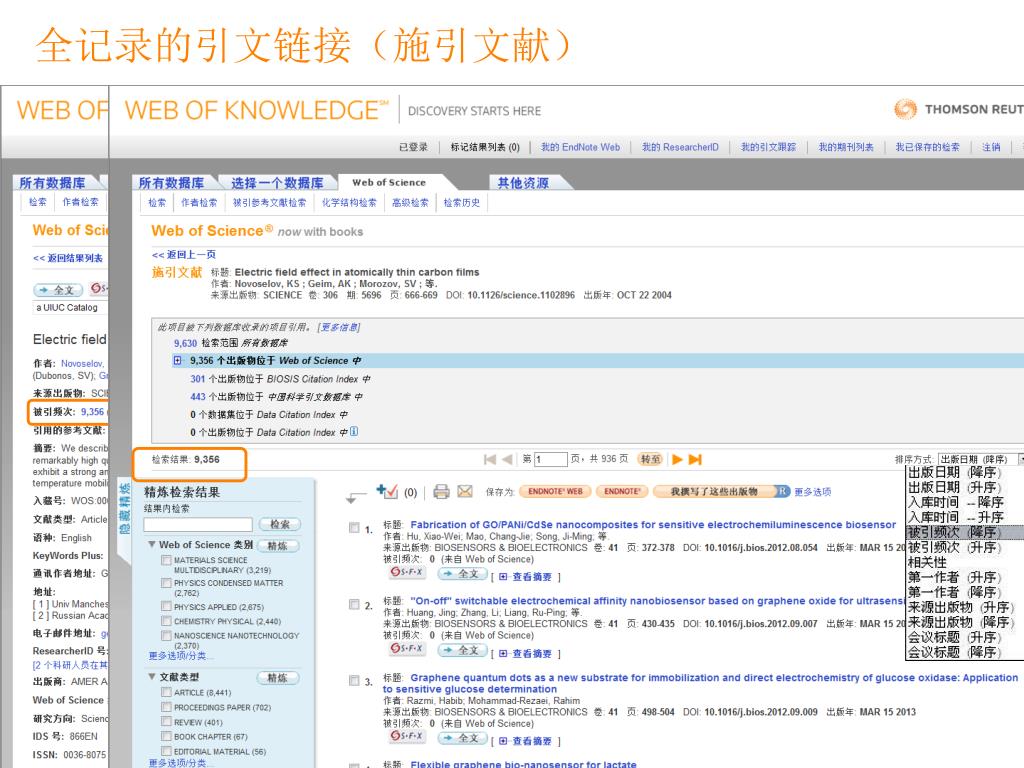Open the Web of Science tab
This screenshot has width=1024, height=768.
pos(389,183)
